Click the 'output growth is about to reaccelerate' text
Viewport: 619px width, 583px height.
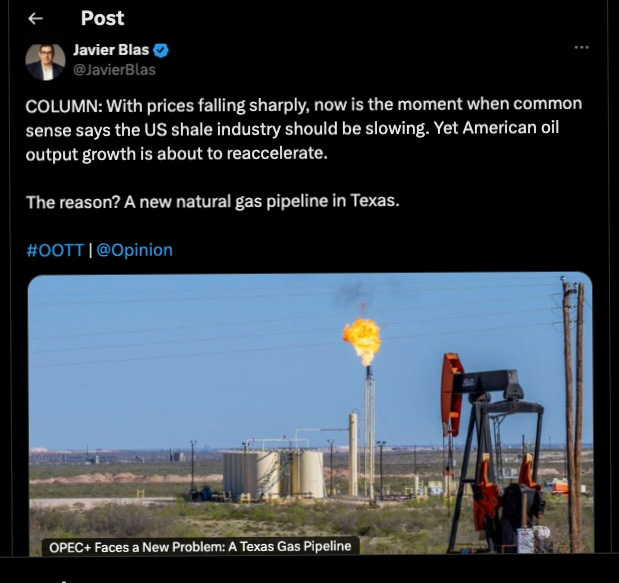coord(177,154)
